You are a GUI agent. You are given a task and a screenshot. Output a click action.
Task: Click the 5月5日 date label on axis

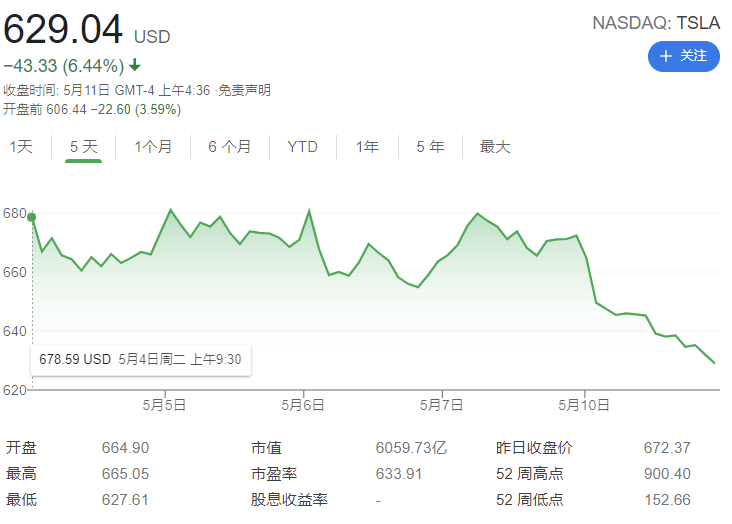(165, 405)
